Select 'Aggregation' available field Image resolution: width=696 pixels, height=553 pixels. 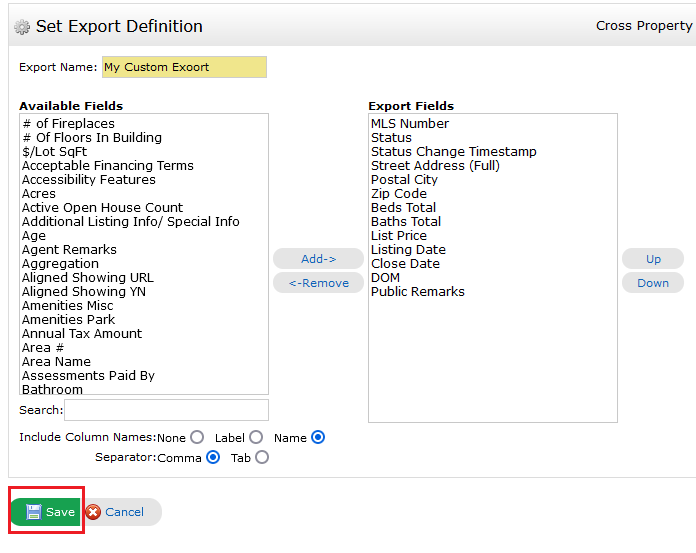[x=144, y=264]
